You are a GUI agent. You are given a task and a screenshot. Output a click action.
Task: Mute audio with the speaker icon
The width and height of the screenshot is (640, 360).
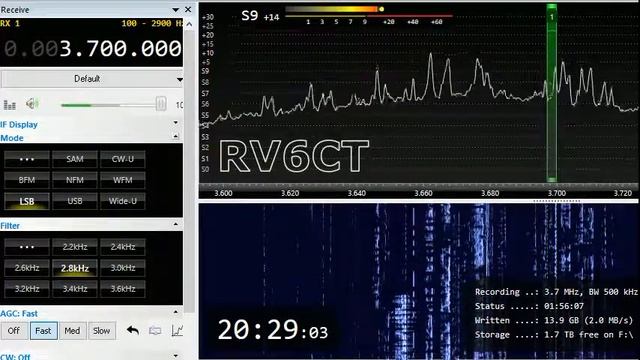click(32, 104)
